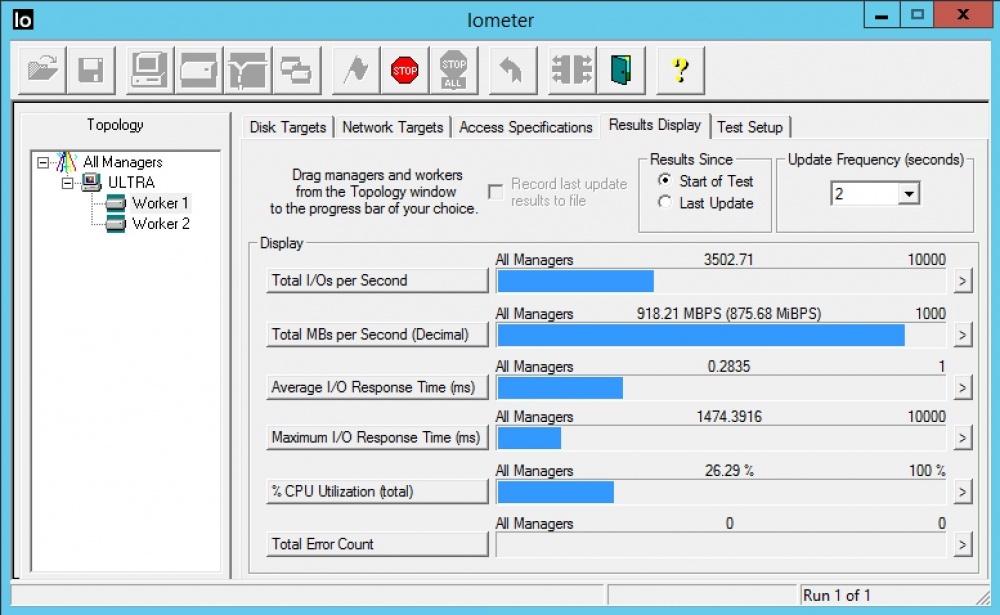Click the 0.2835 response time value
This screenshot has height=615, width=1000.
point(728,367)
